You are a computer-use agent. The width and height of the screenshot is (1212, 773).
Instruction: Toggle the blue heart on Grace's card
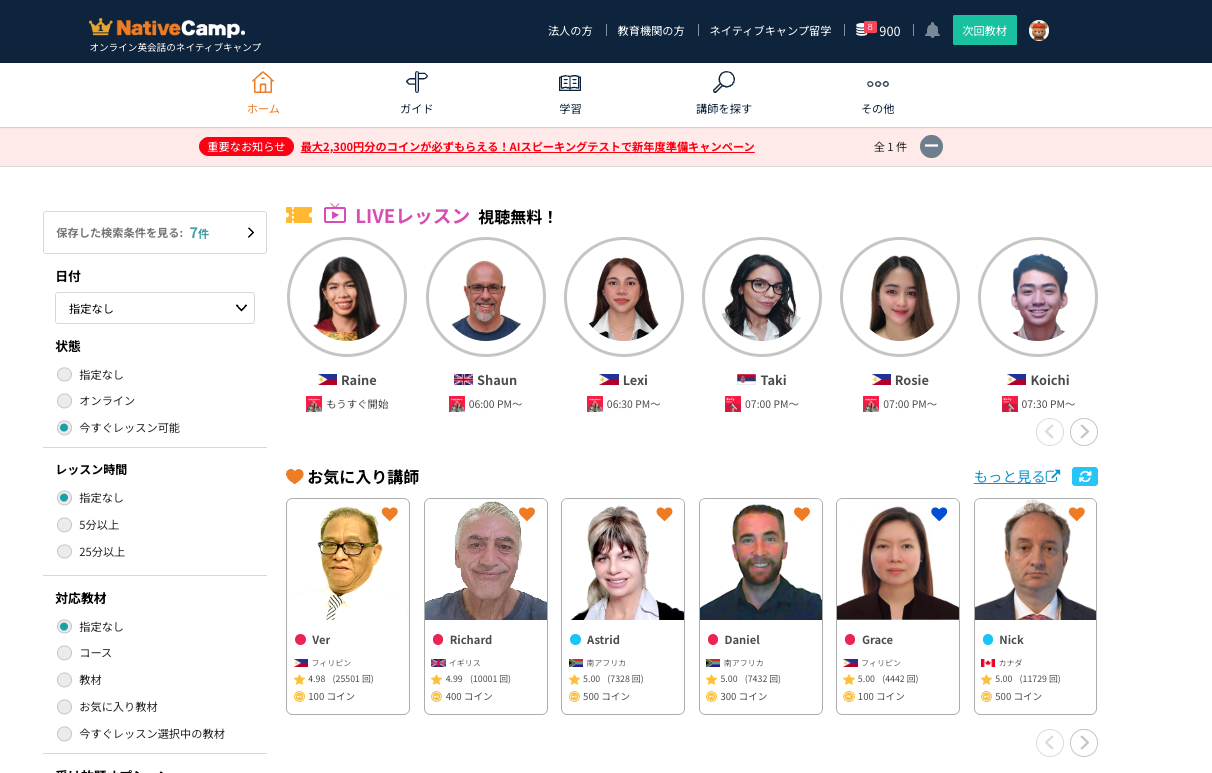tap(938, 514)
